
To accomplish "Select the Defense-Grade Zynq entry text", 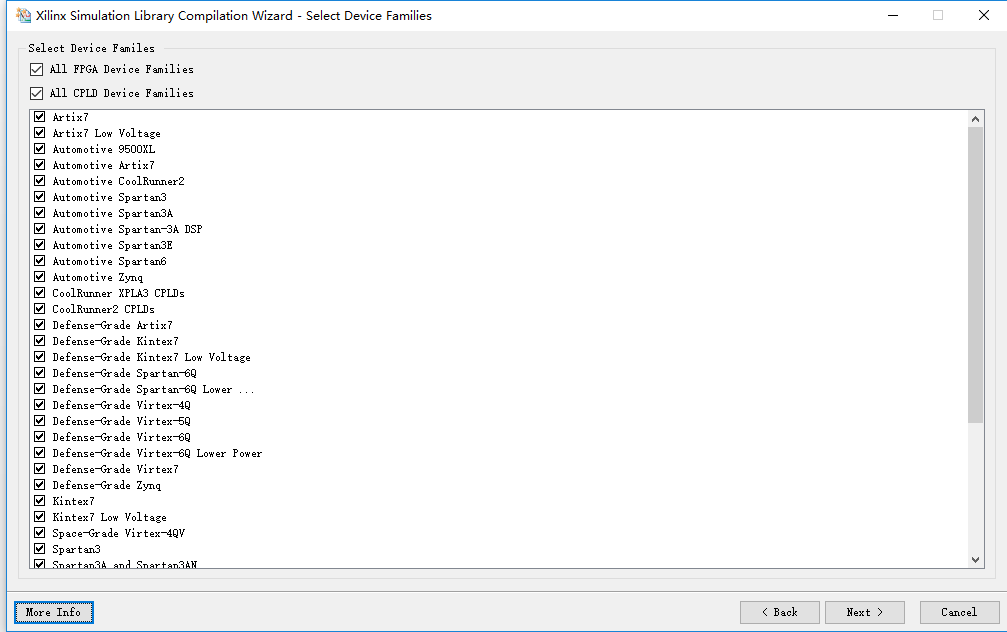I will pyautogui.click(x=107, y=486).
